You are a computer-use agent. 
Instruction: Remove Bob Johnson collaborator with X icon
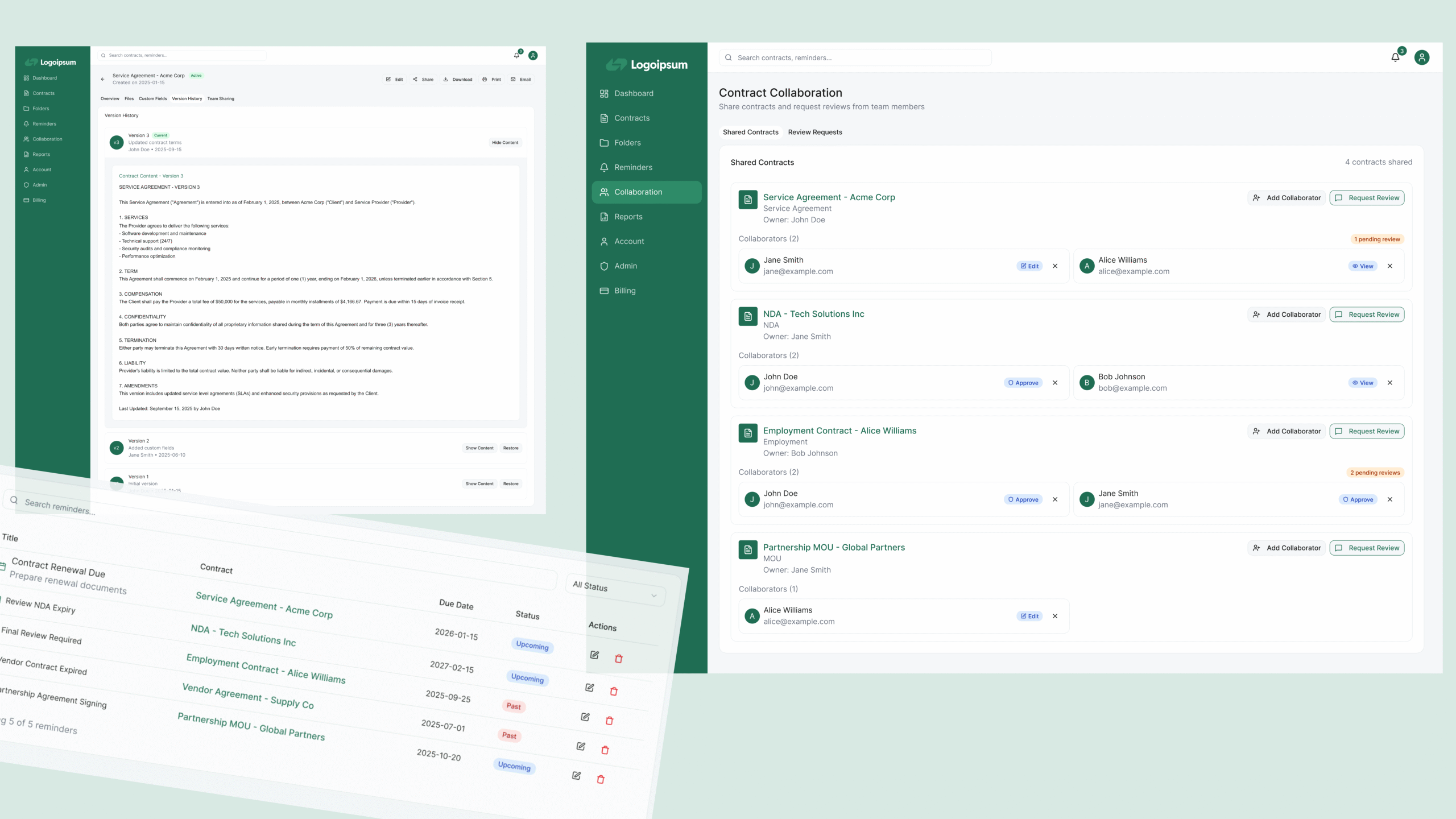pos(1389,383)
